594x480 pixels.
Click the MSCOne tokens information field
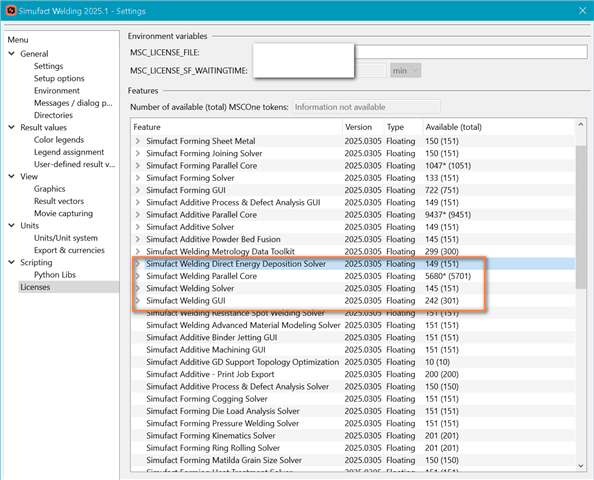point(366,107)
